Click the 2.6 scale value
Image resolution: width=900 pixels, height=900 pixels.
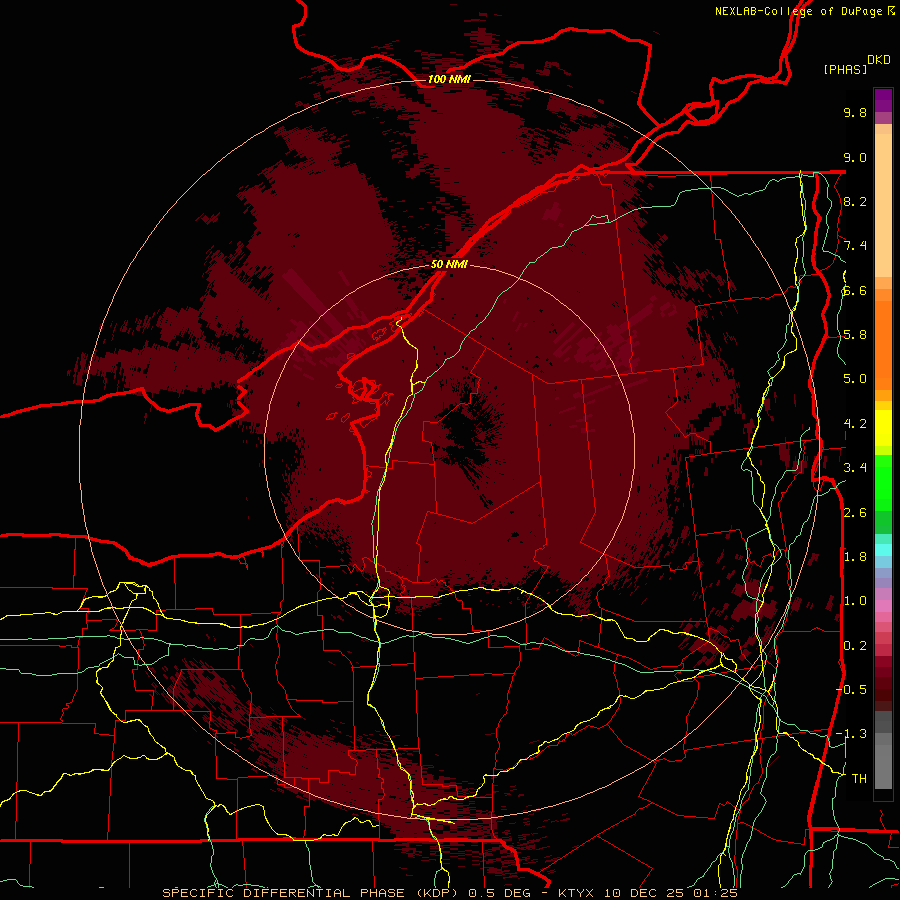tap(855, 513)
